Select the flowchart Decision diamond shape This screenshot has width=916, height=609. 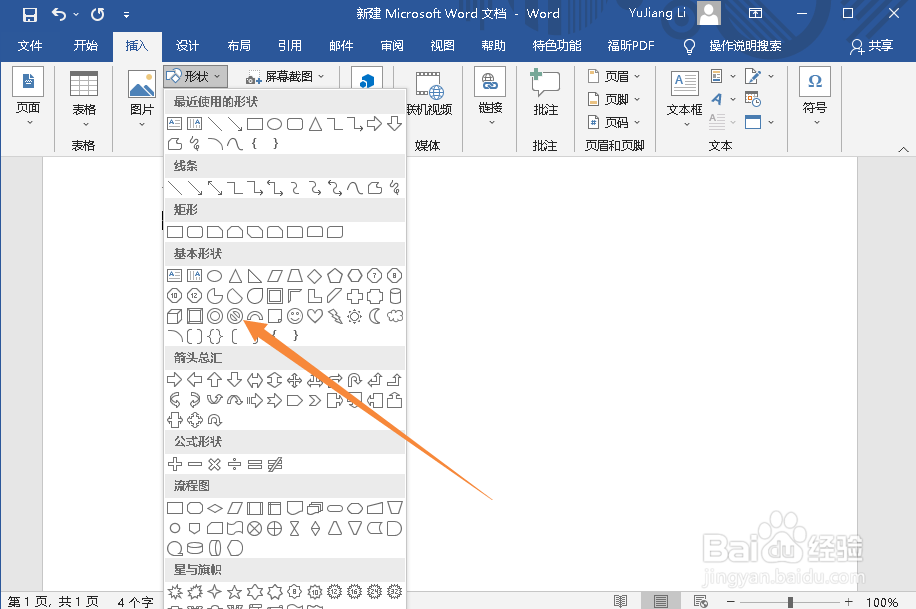tap(215, 508)
